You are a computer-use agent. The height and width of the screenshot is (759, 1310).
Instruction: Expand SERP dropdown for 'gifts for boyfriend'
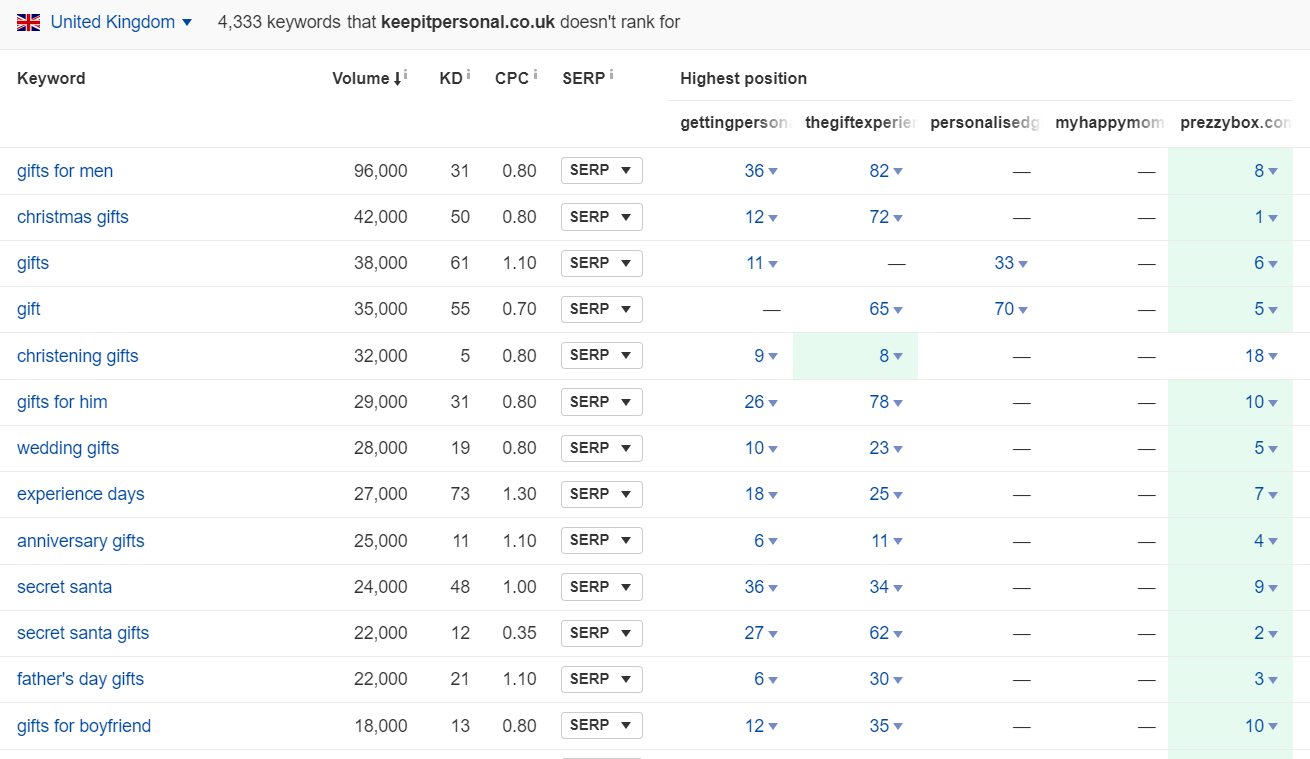[601, 725]
